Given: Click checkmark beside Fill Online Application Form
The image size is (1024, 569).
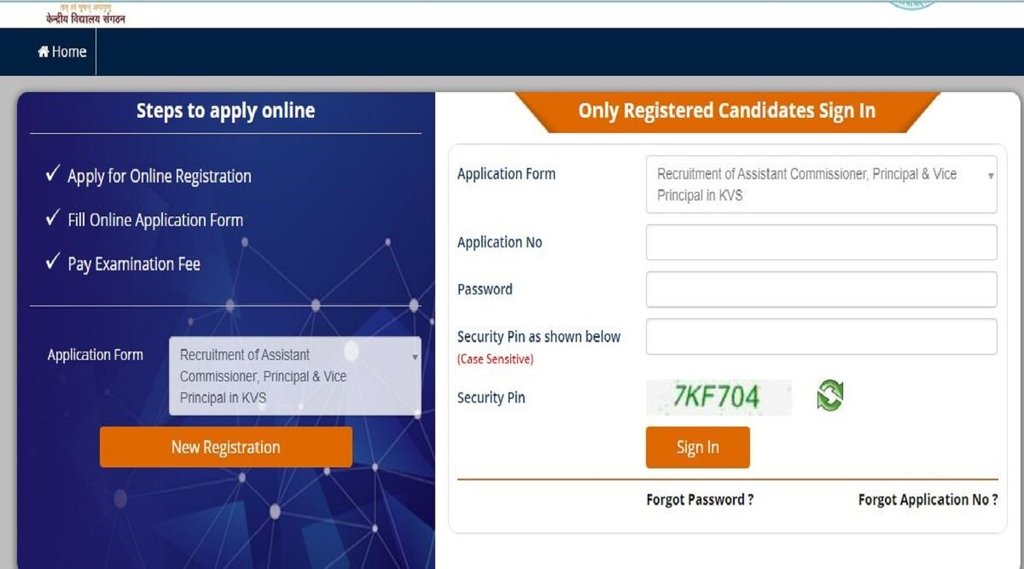Looking at the screenshot, I should tap(53, 219).
